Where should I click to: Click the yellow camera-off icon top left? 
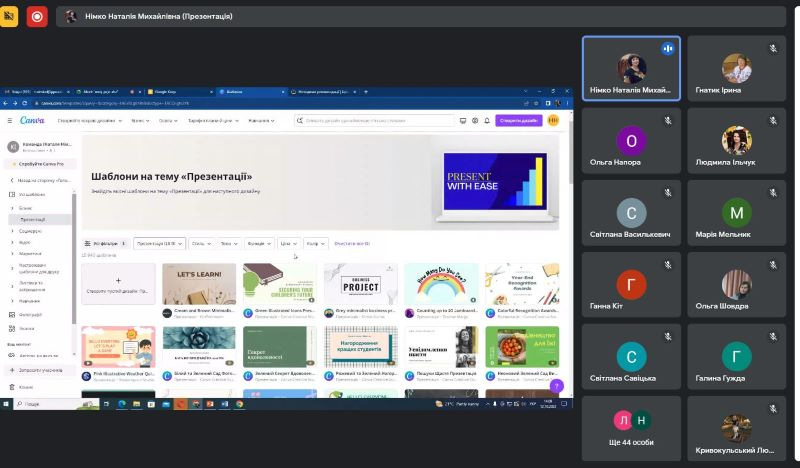tap(9, 16)
